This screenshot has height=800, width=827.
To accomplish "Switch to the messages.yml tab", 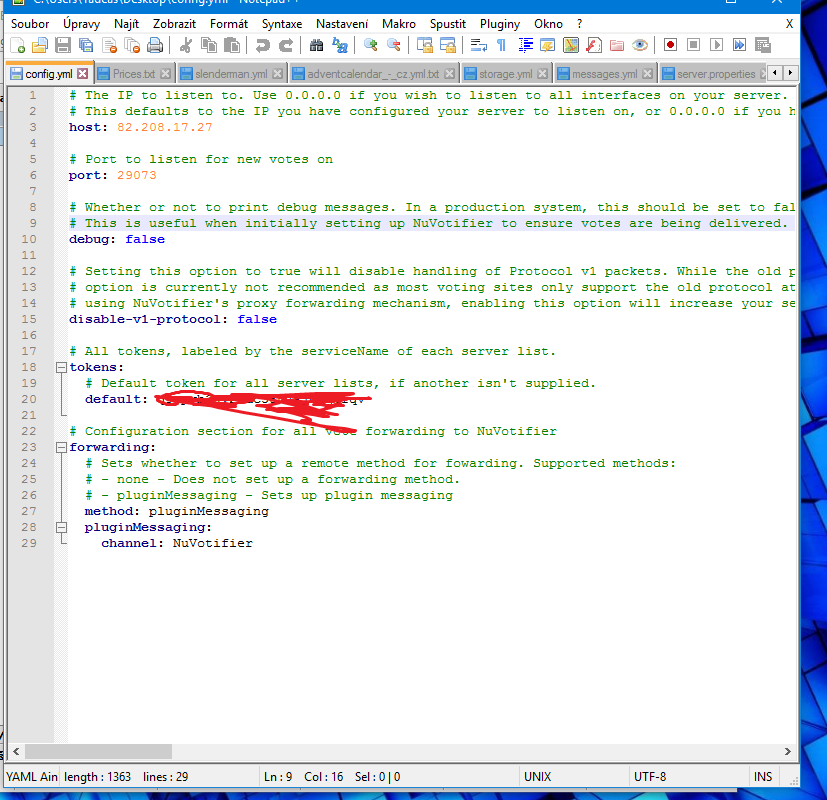I will 603,74.
